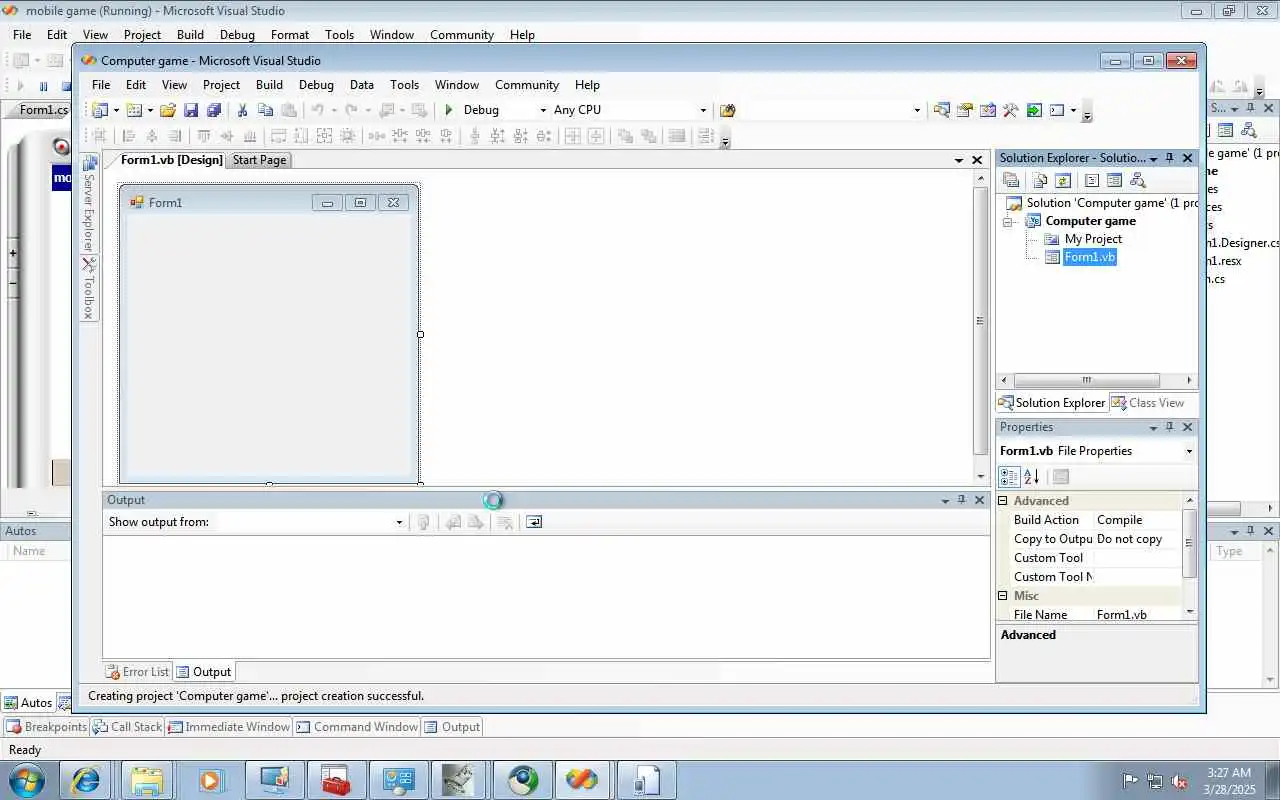Click Refresh in Solution Explorer toolbar
Image resolution: width=1280 pixels, height=800 pixels.
pos(1063,181)
